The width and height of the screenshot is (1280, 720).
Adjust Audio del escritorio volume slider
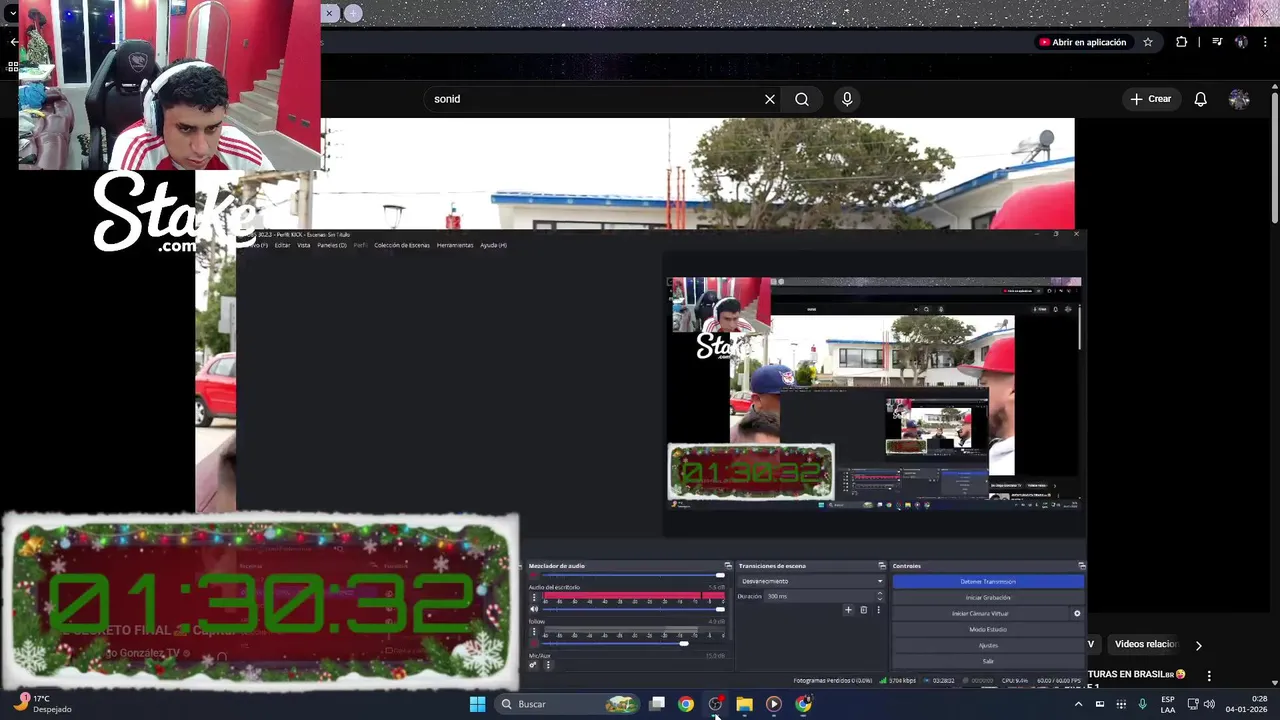[632, 609]
